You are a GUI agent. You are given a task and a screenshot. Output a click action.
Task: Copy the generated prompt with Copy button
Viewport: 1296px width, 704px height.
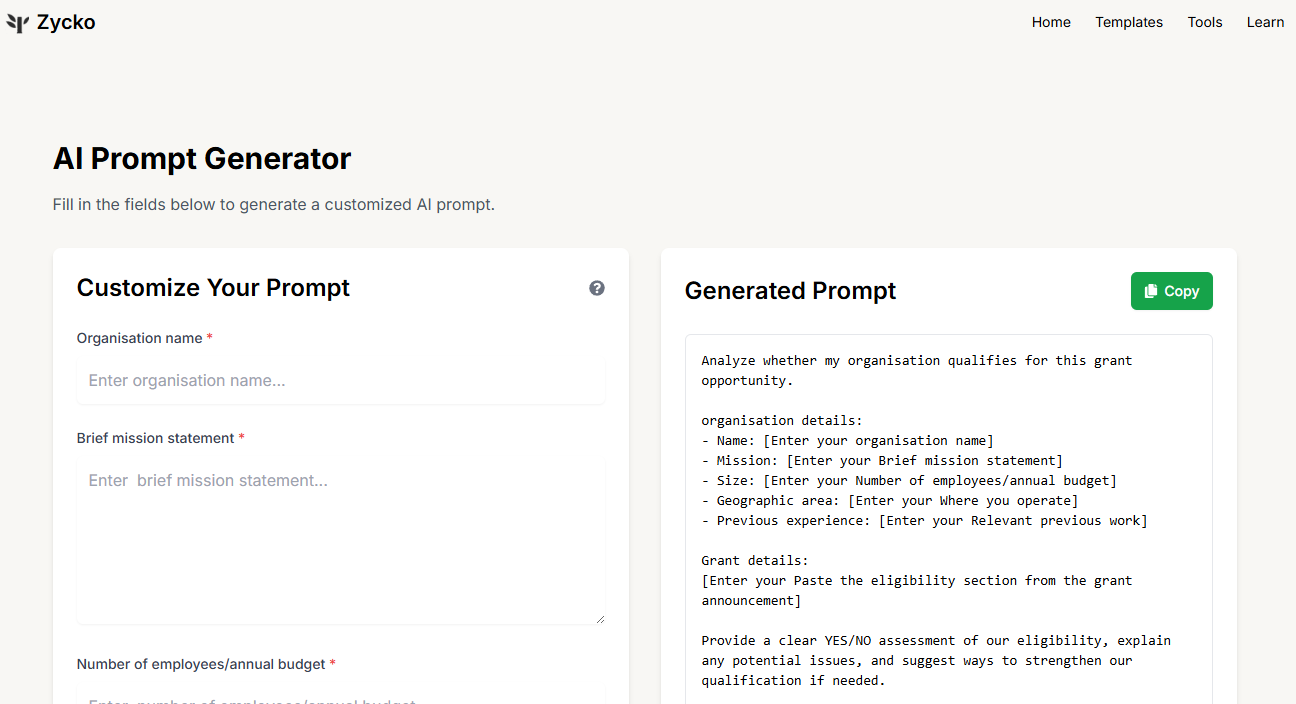tap(1171, 291)
